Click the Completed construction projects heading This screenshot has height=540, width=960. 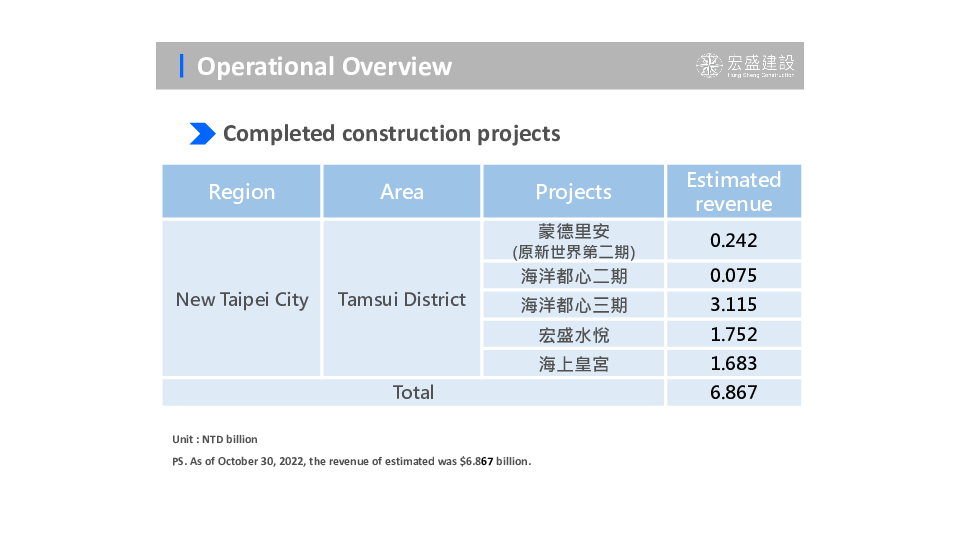pyautogui.click(x=391, y=133)
